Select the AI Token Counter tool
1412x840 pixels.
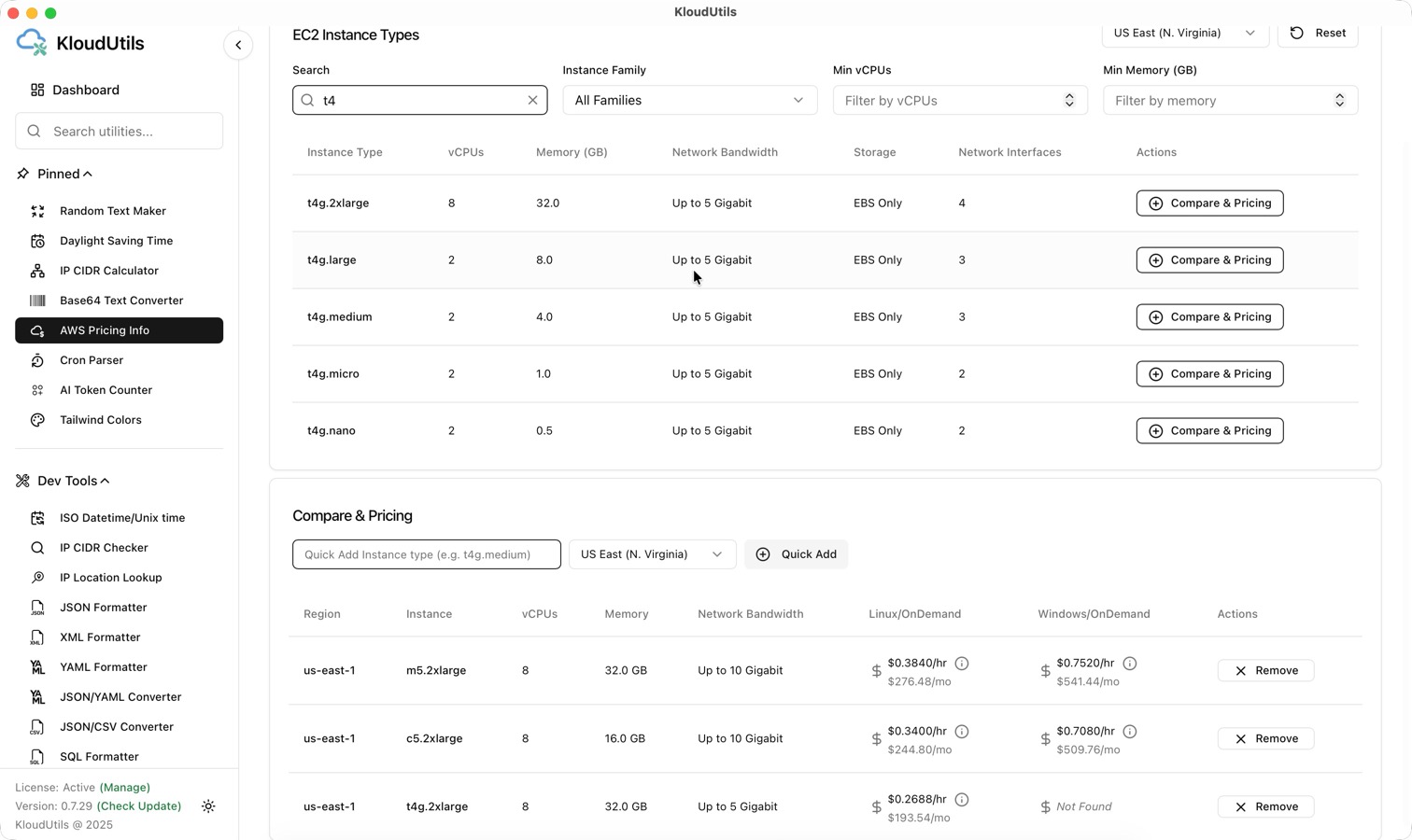pyautogui.click(x=106, y=390)
